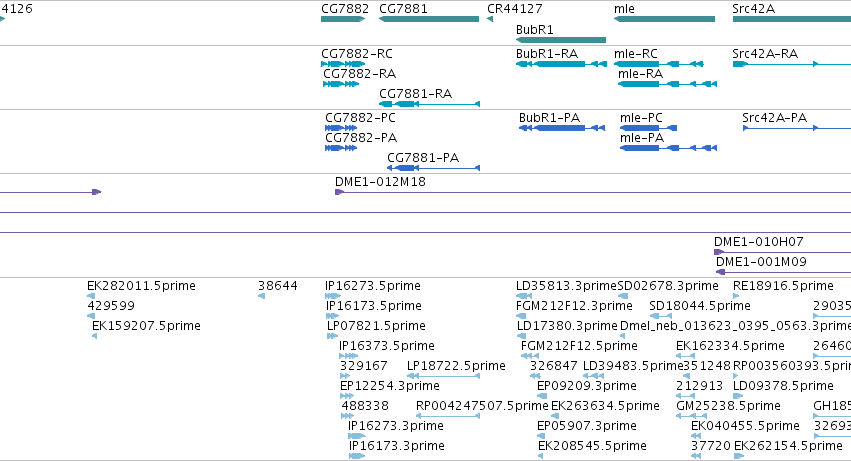This screenshot has width=851, height=461.
Task: Select the CR44127 gene arrow
Action: point(490,19)
